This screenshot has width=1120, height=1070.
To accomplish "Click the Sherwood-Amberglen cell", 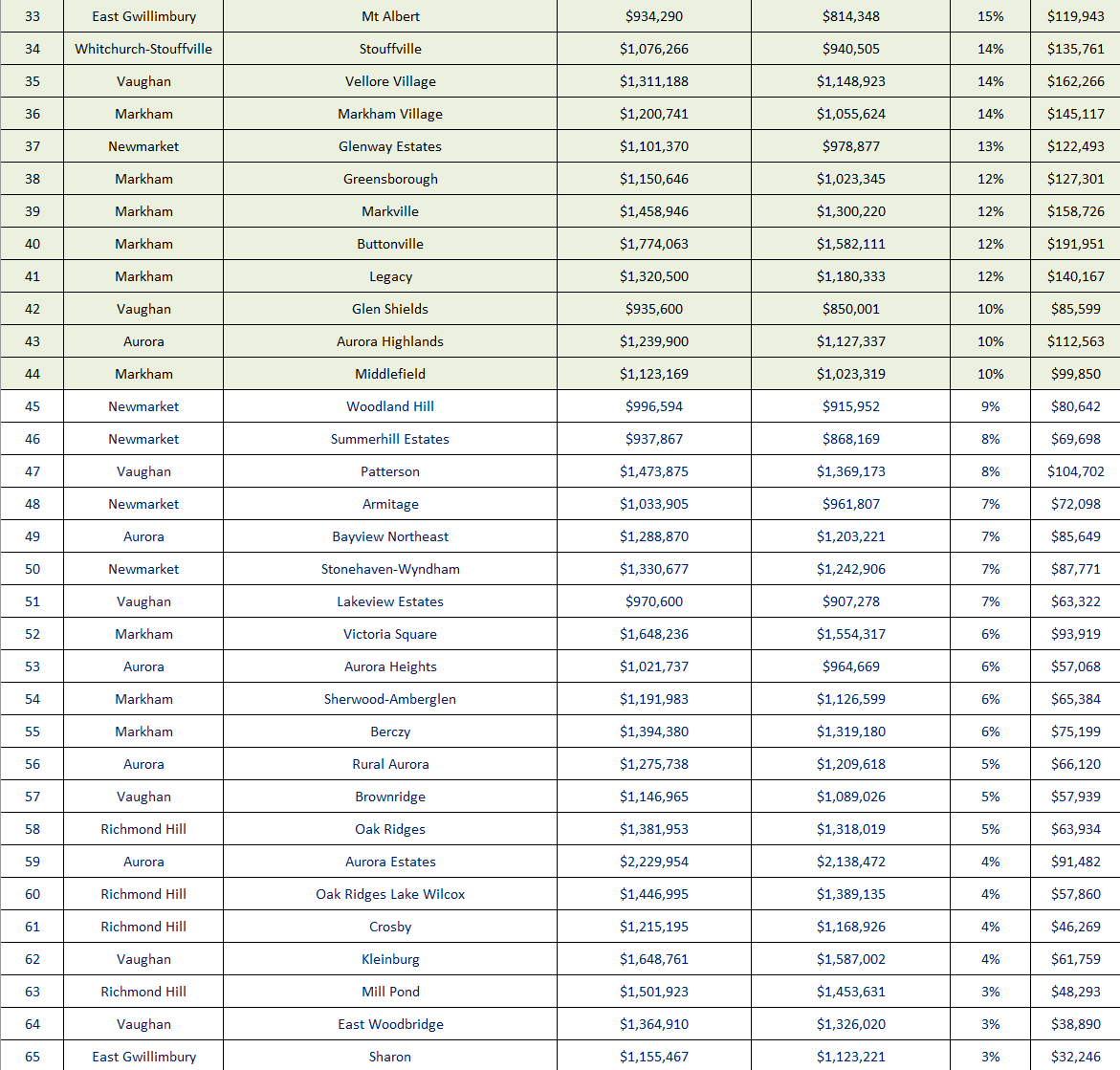I will click(x=390, y=699).
